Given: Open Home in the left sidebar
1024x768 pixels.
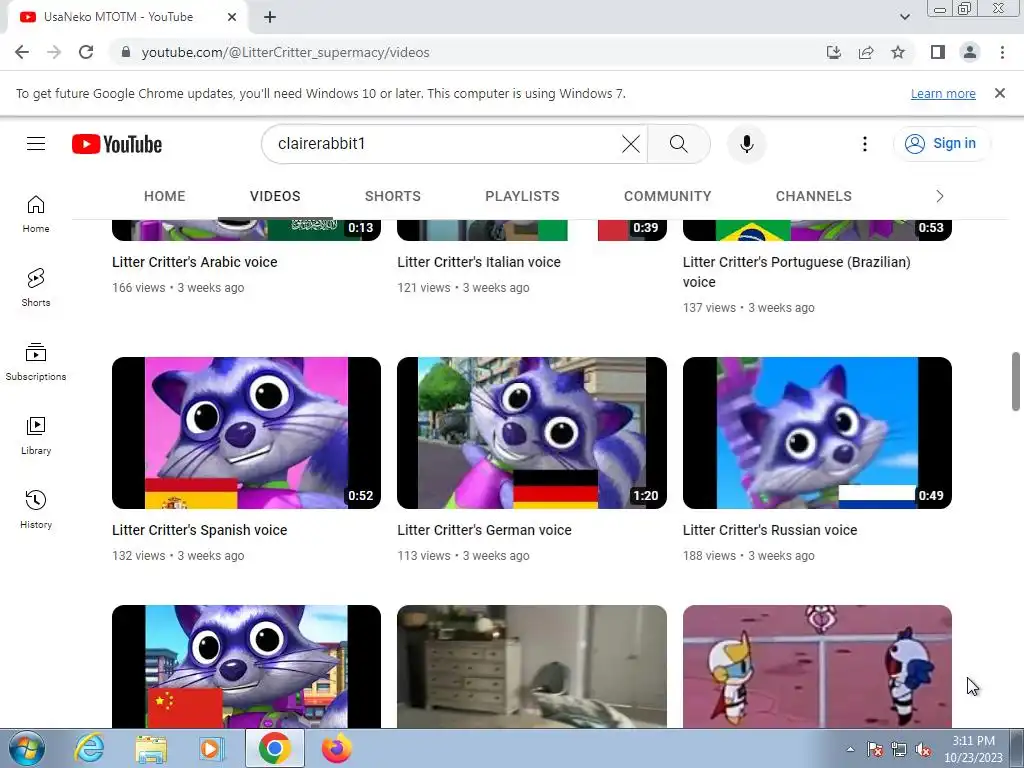Looking at the screenshot, I should (36, 214).
